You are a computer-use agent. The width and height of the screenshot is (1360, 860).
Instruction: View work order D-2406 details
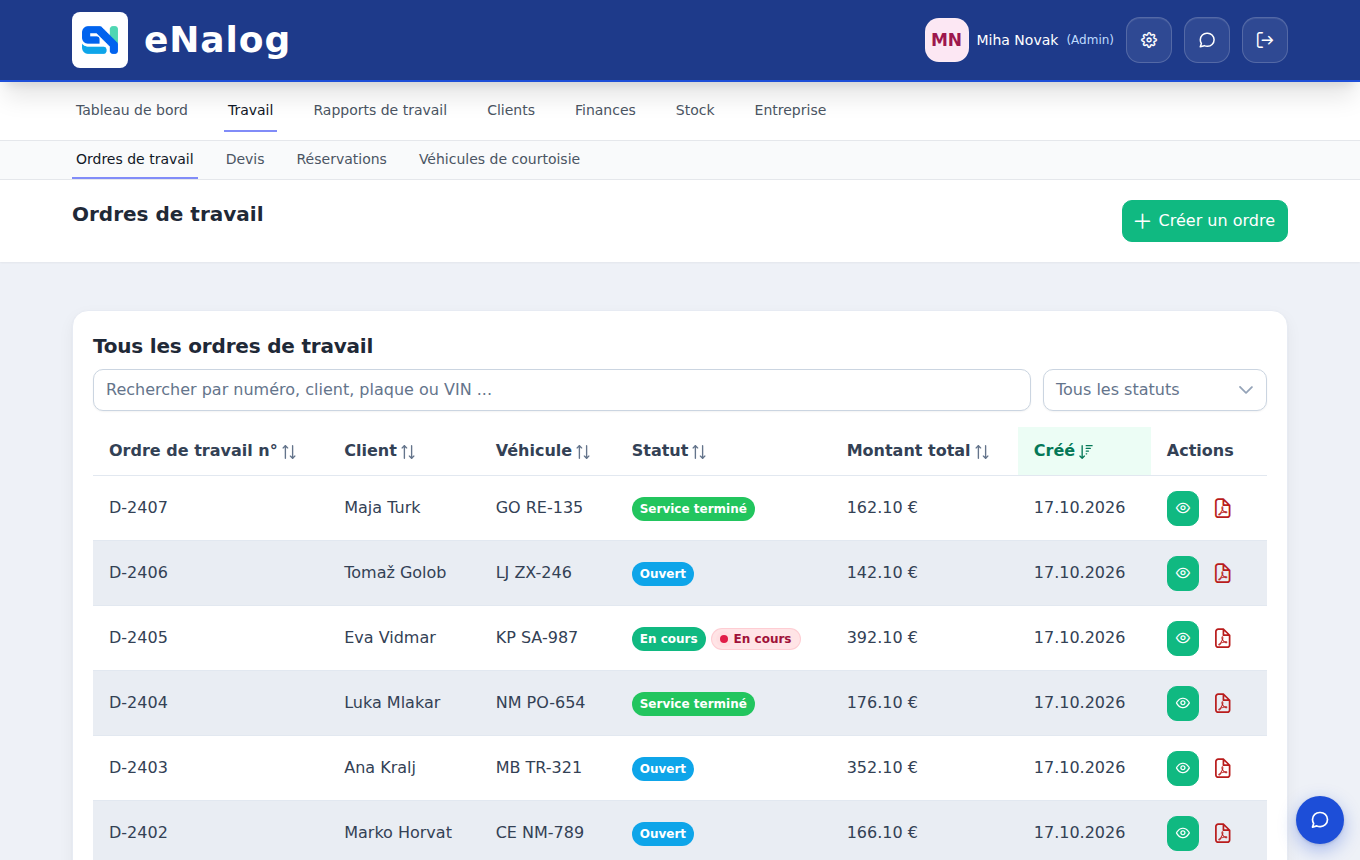point(1183,573)
